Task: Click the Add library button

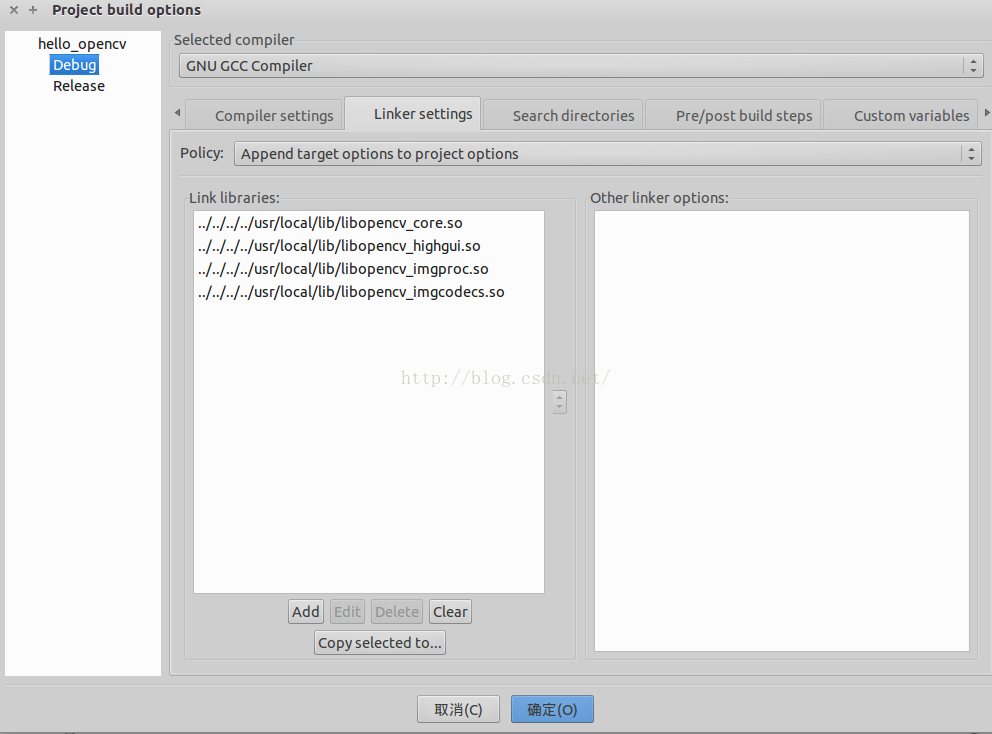Action: pyautogui.click(x=306, y=612)
